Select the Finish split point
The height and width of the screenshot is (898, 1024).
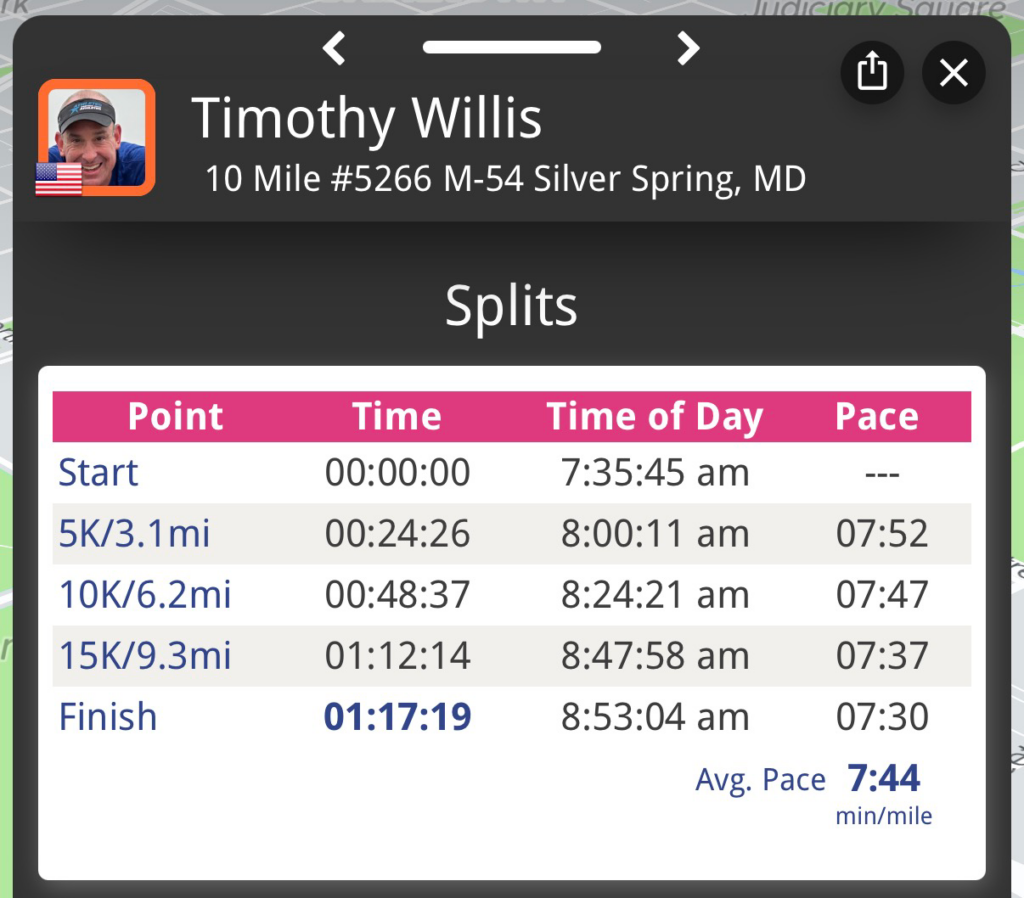[x=108, y=717]
